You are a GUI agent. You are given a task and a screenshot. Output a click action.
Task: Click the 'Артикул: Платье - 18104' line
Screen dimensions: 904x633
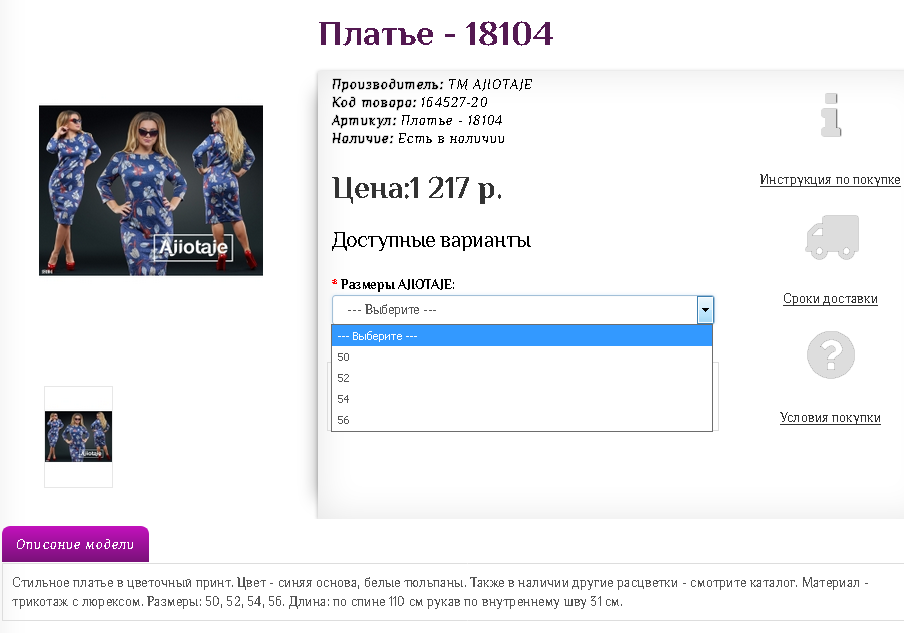point(417,120)
